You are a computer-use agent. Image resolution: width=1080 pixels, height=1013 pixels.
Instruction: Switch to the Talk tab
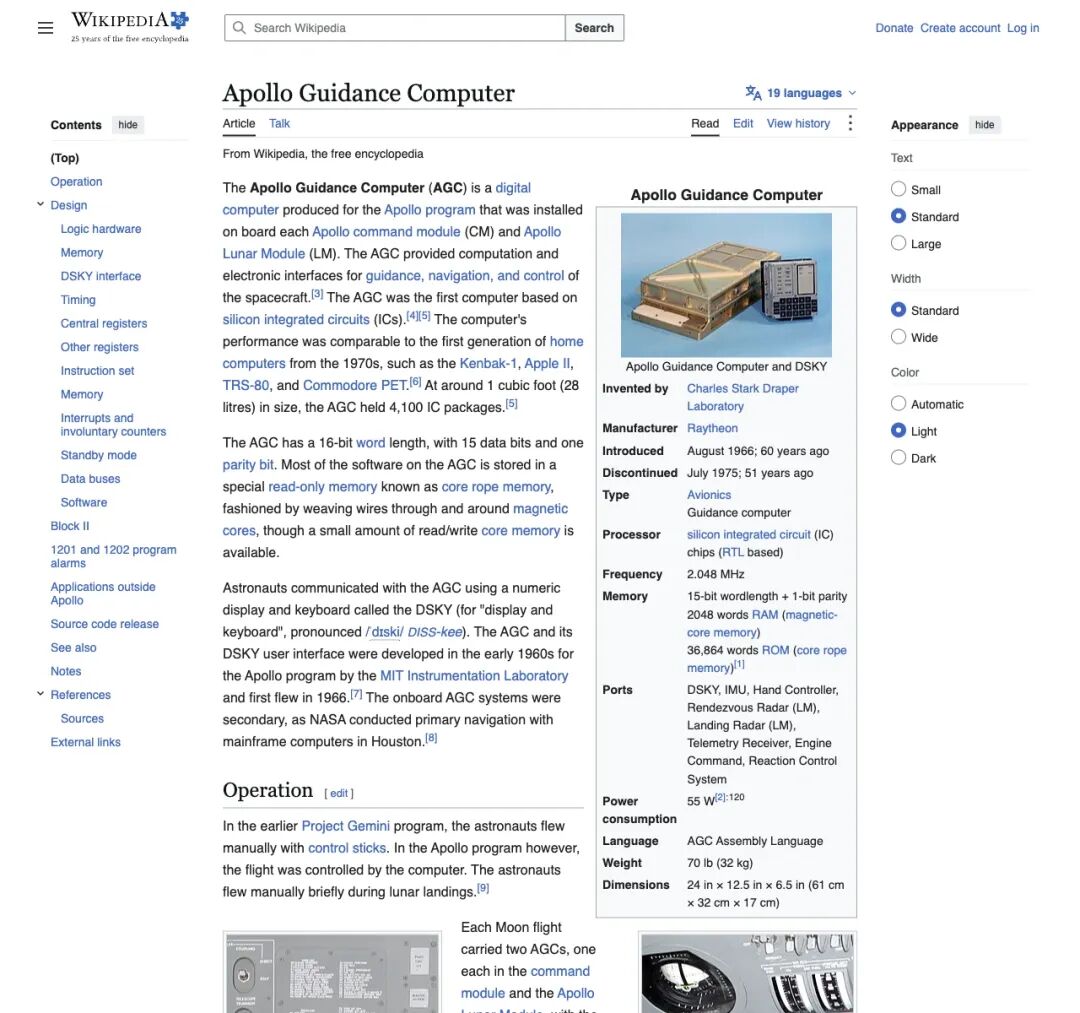279,123
